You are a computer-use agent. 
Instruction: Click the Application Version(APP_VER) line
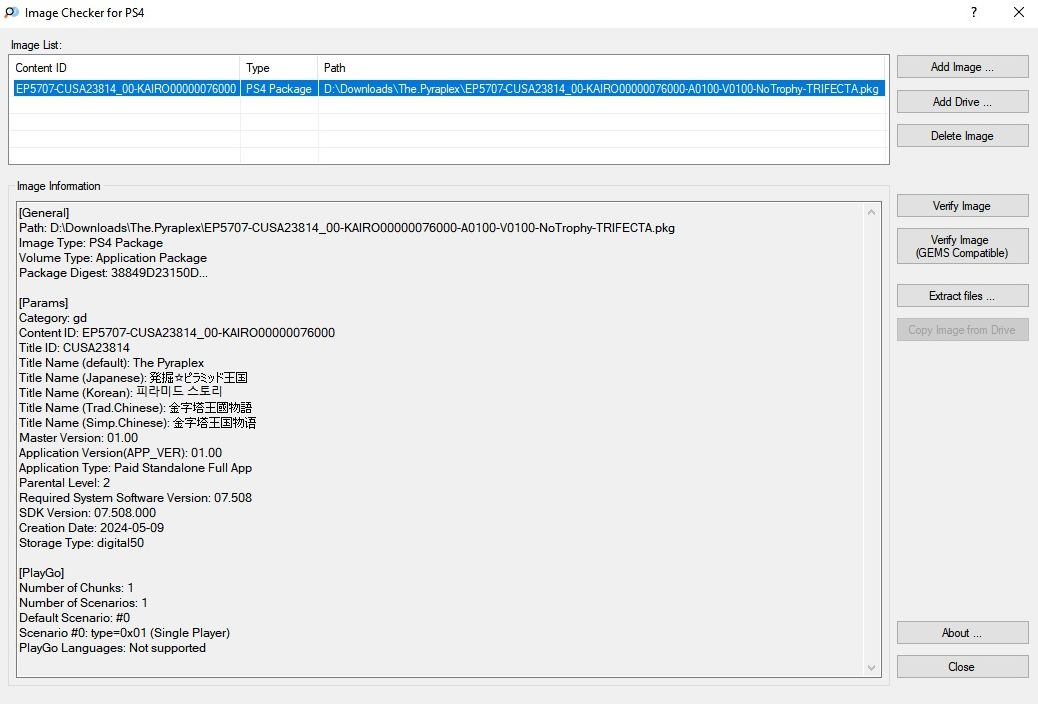coord(120,453)
